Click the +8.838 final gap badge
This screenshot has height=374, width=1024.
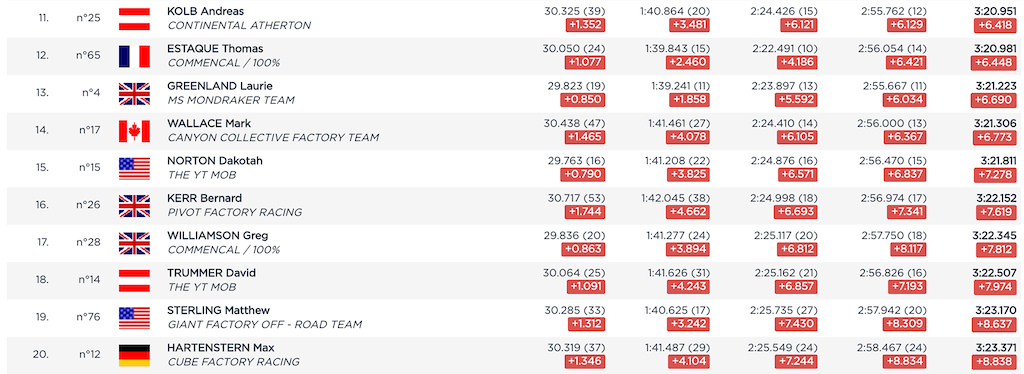click(995, 362)
